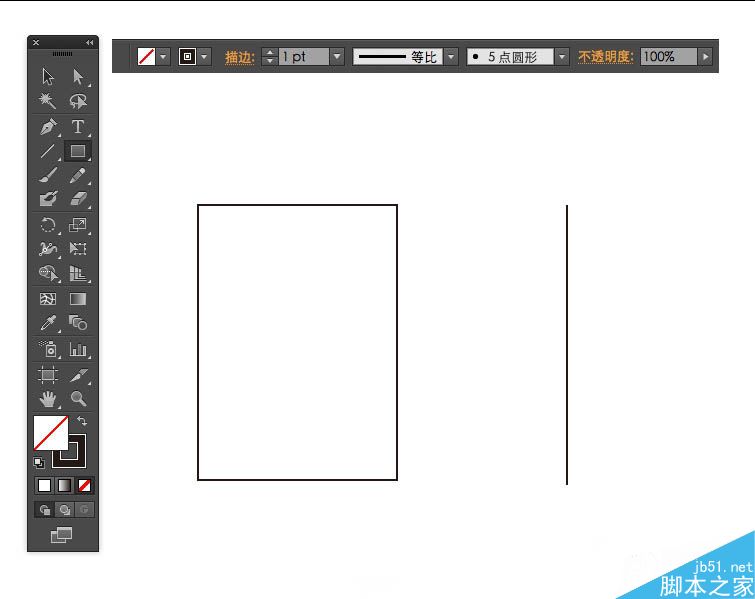This screenshot has height=599, width=755.
Task: Select the Free Transform tool
Action: pos(78,249)
